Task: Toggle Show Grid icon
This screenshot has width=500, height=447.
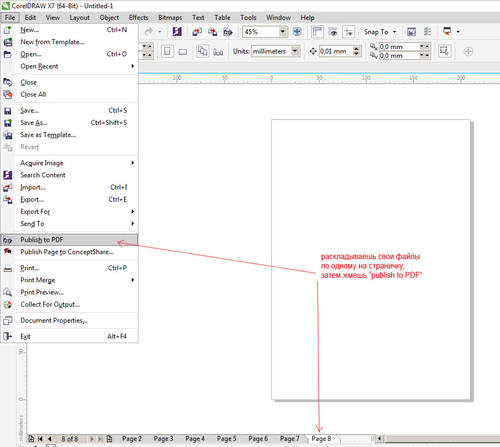Action: pyautogui.click(x=333, y=32)
